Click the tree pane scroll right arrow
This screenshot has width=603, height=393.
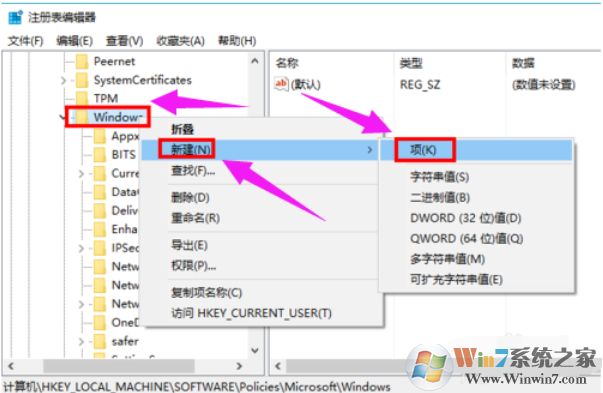tap(239, 366)
